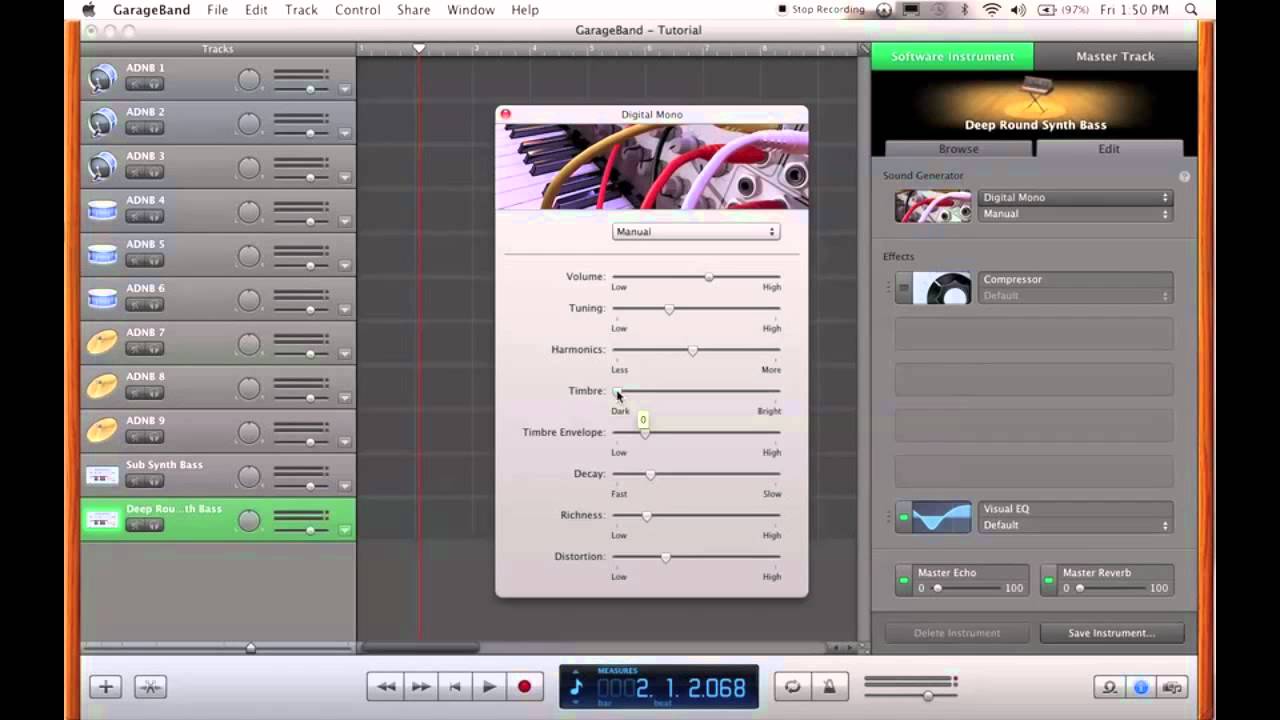Rewind the playhead one measure
This screenshot has height=720, width=1280.
385,687
